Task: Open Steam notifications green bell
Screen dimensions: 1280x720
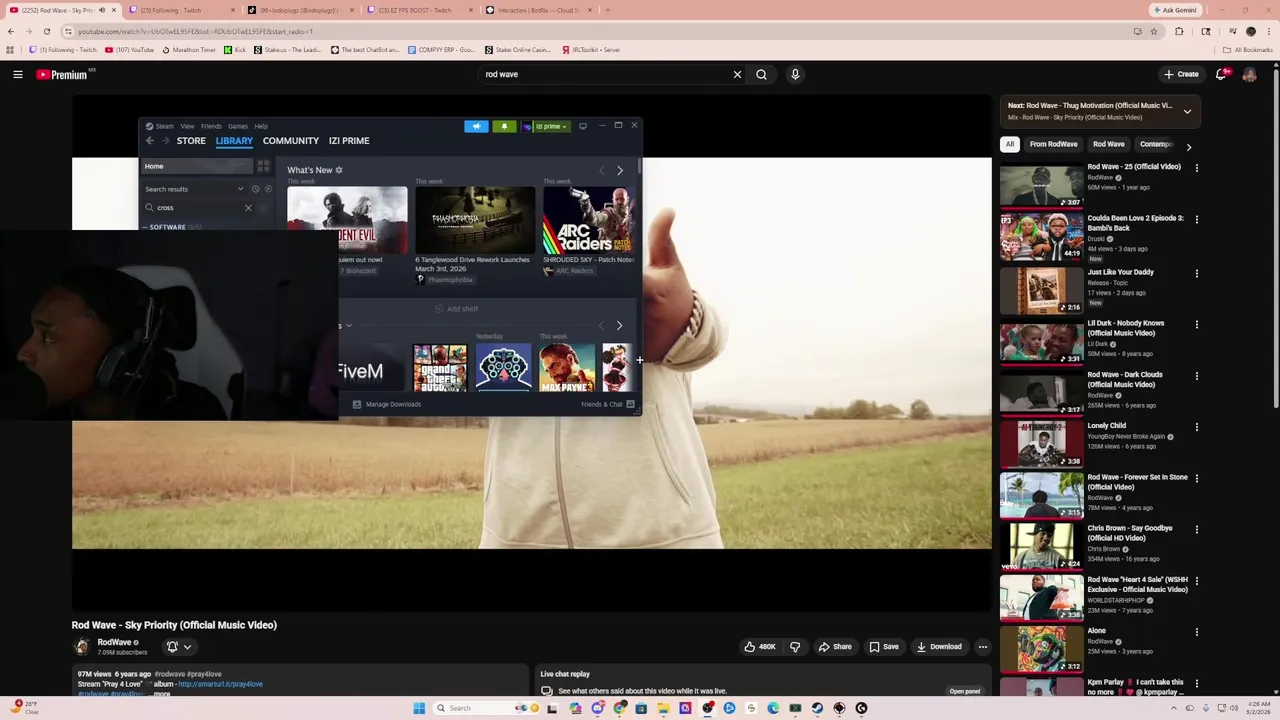Action: pyautogui.click(x=504, y=126)
